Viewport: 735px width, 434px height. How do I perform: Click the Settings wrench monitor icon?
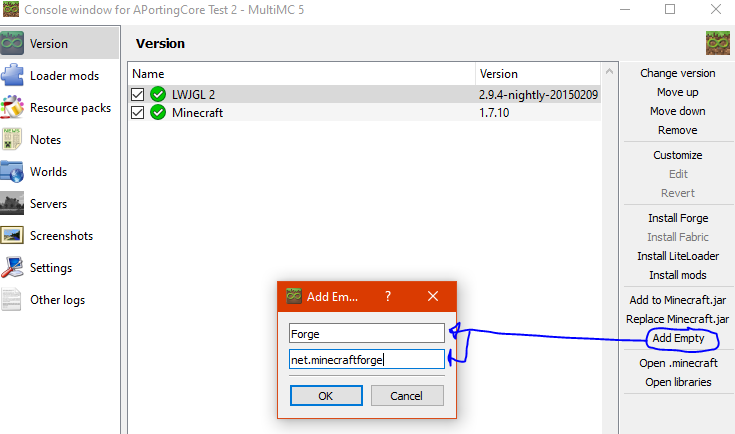tap(12, 268)
